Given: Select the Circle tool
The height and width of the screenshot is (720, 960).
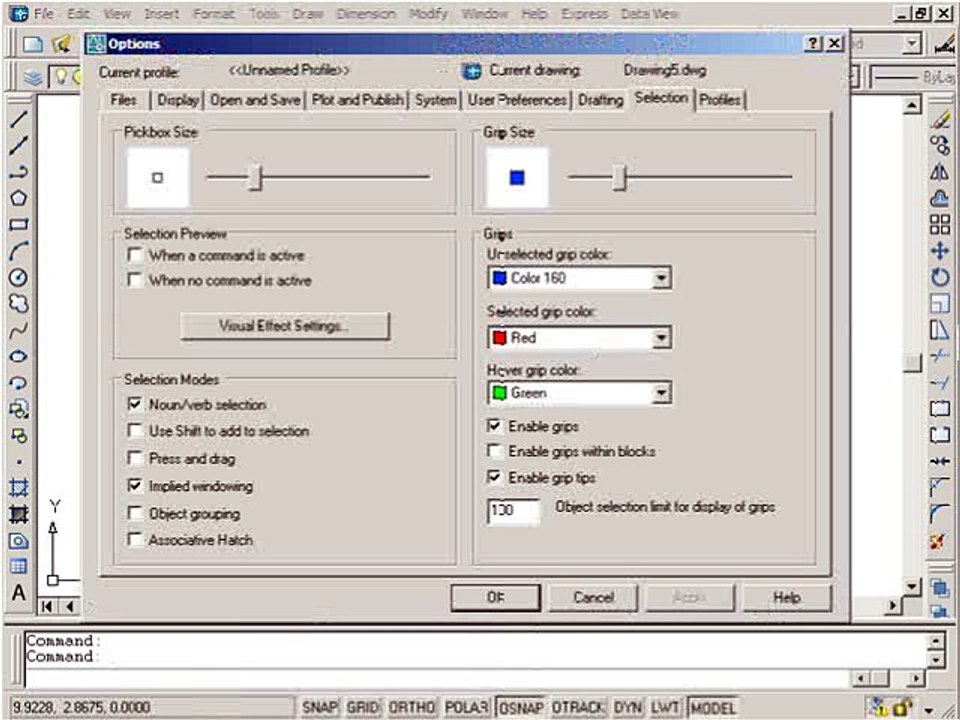Looking at the screenshot, I should pos(18,277).
